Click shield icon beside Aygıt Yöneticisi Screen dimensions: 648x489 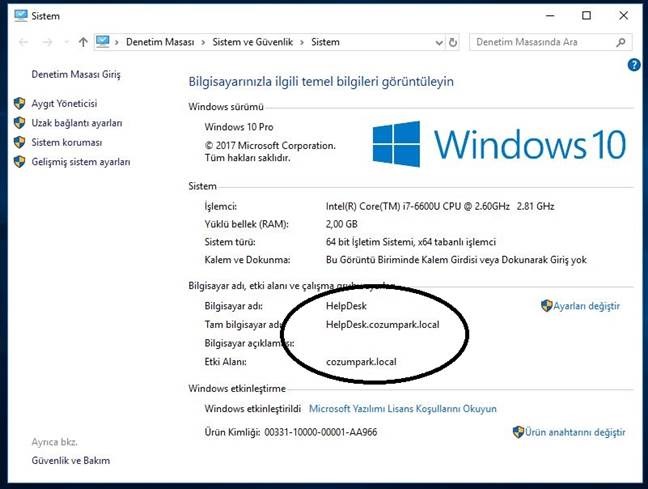click(x=19, y=103)
